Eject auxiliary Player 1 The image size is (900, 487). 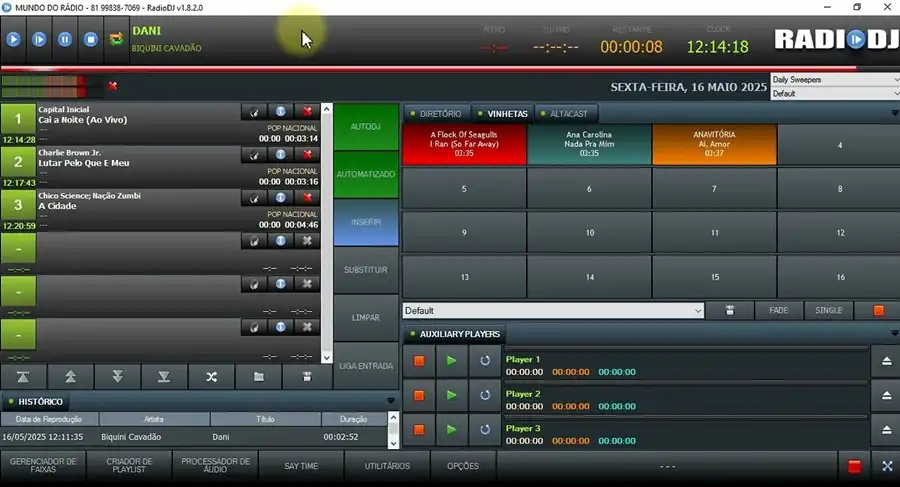pos(886,361)
